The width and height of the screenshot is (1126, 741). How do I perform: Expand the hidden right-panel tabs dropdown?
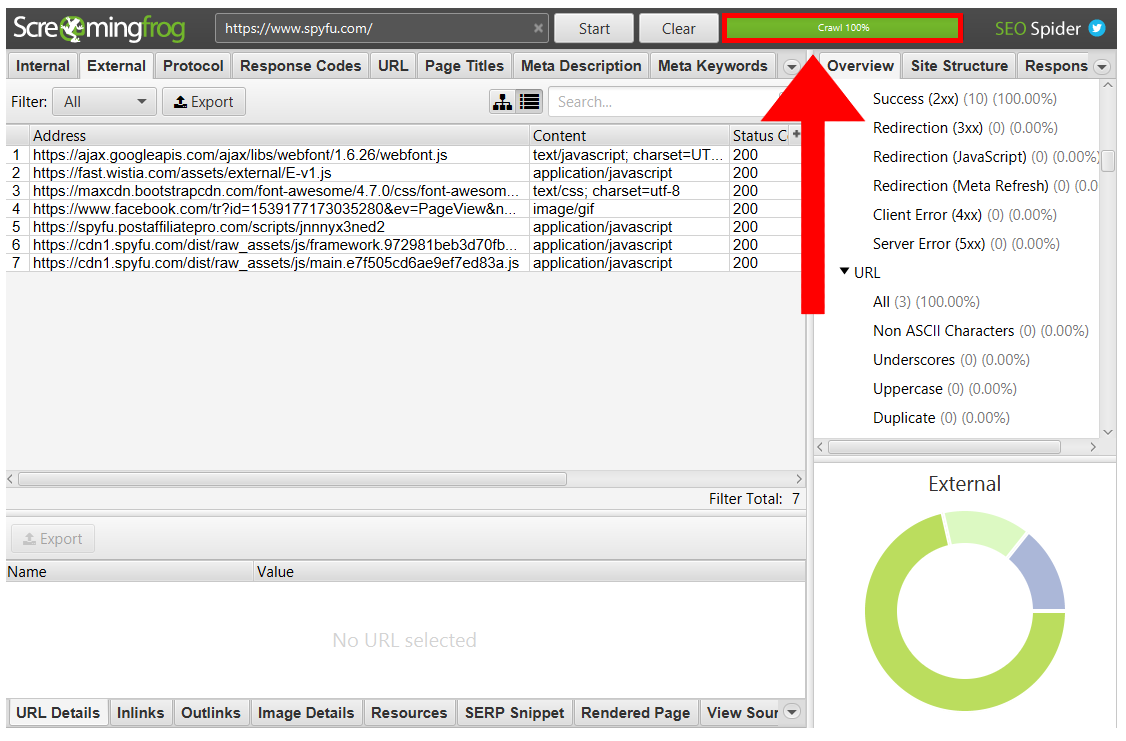coord(1102,67)
